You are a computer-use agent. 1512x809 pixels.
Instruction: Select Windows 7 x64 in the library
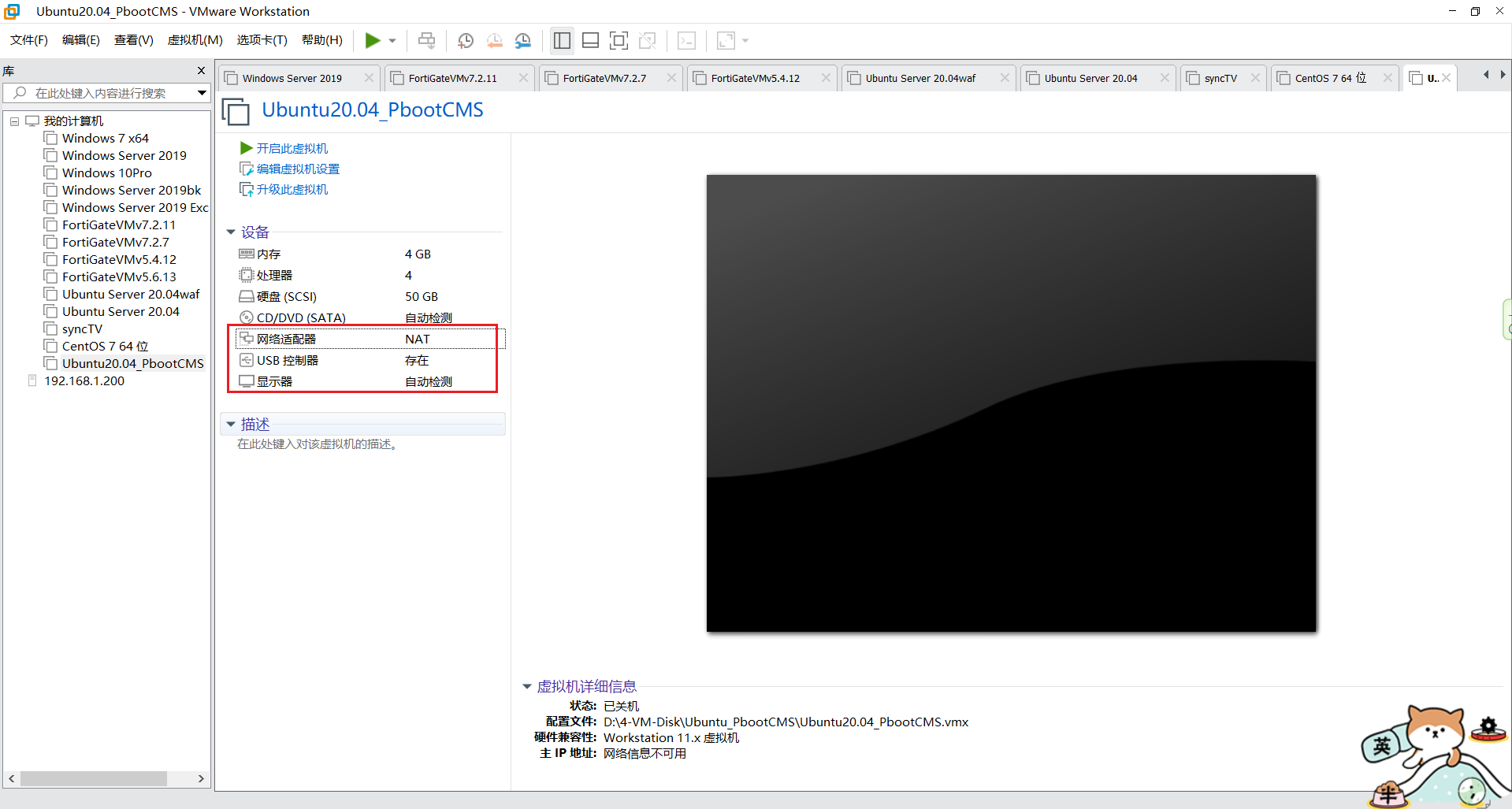pyautogui.click(x=106, y=139)
